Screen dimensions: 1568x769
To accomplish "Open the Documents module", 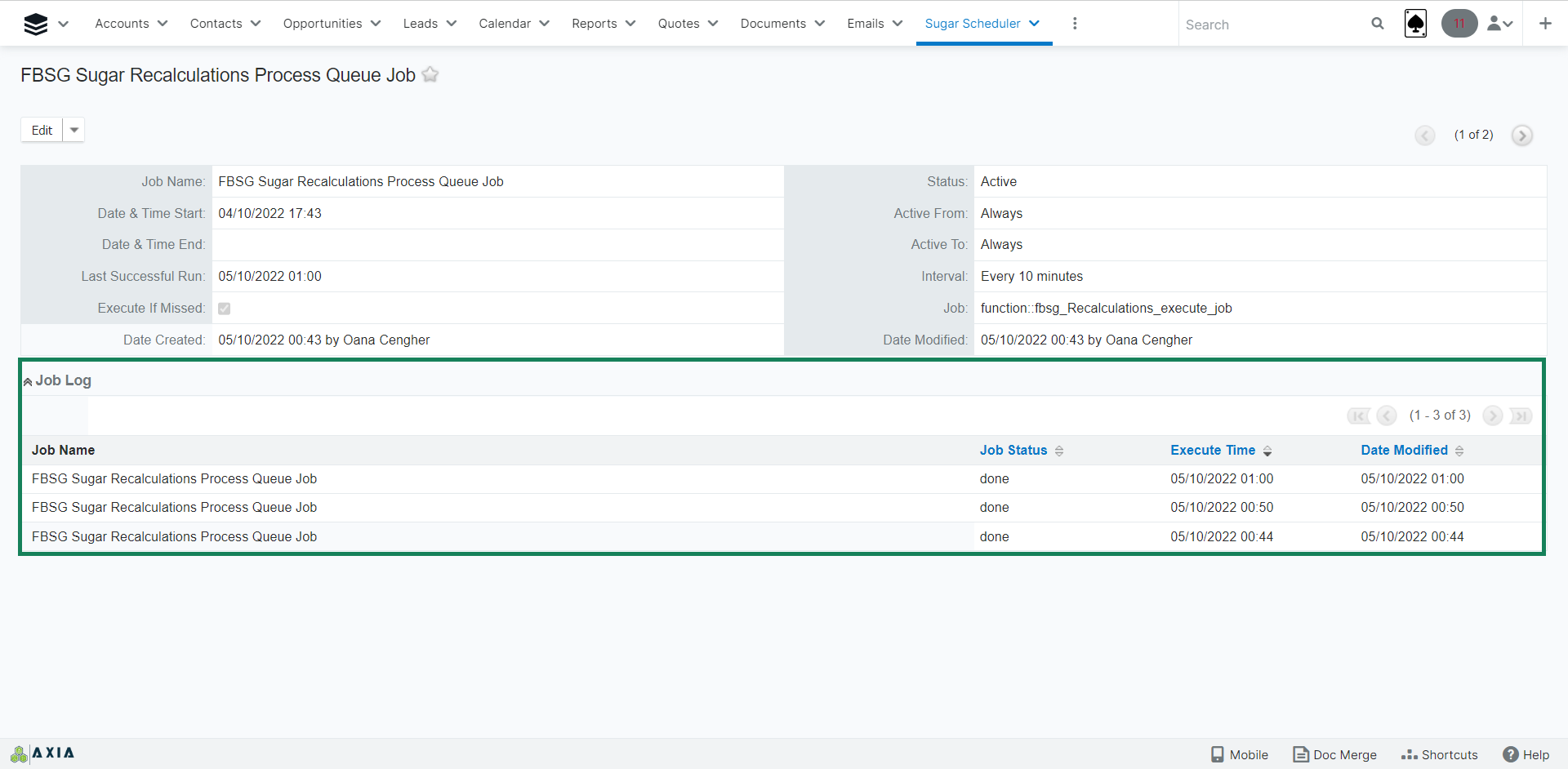I will pos(773,24).
